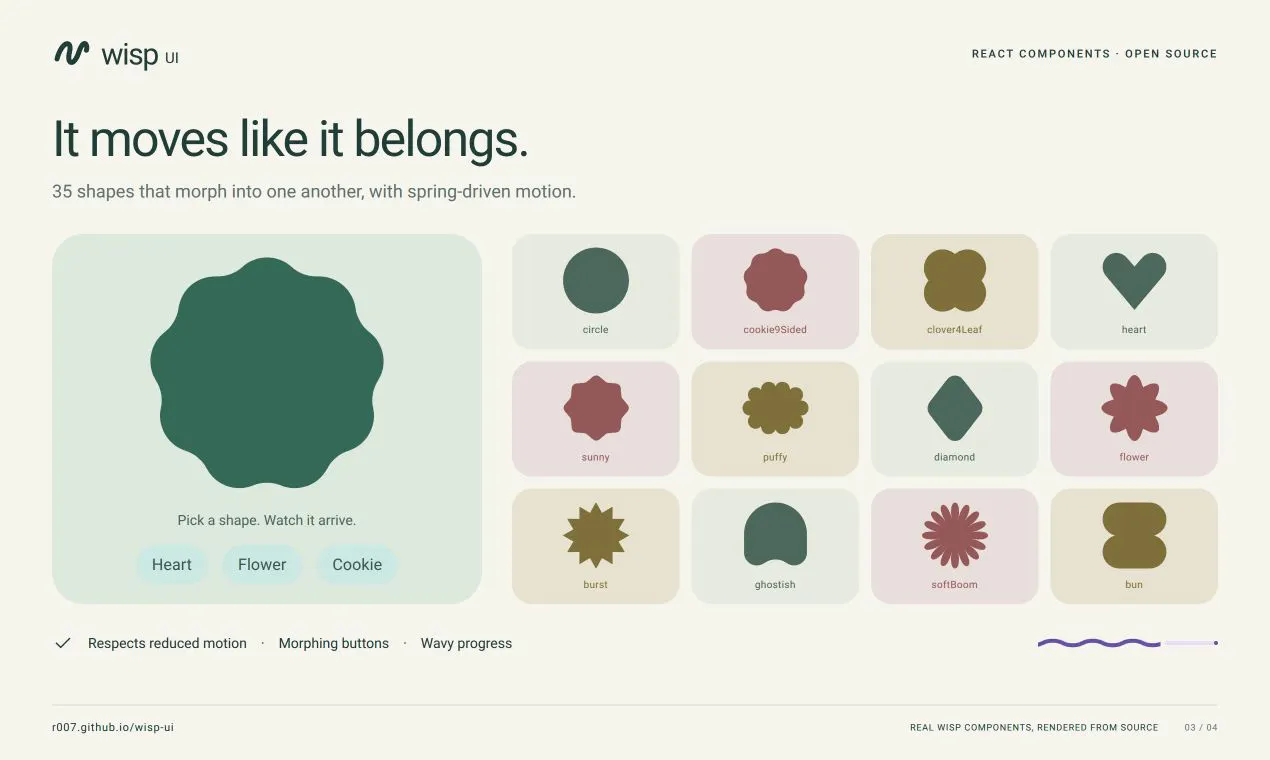
Task: Click the 'Morphing buttons' text
Action: coord(334,643)
